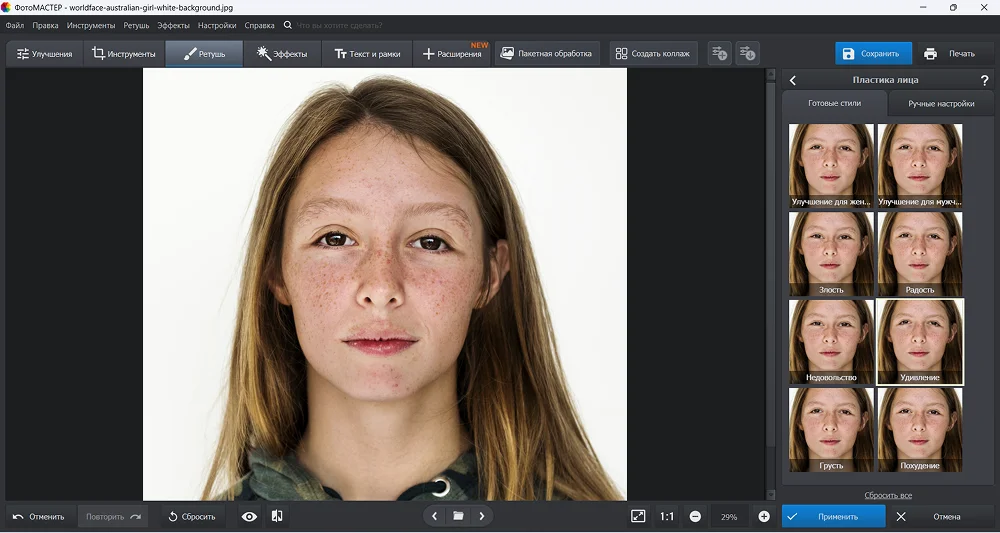Open the Инструменты tab

coord(124,54)
